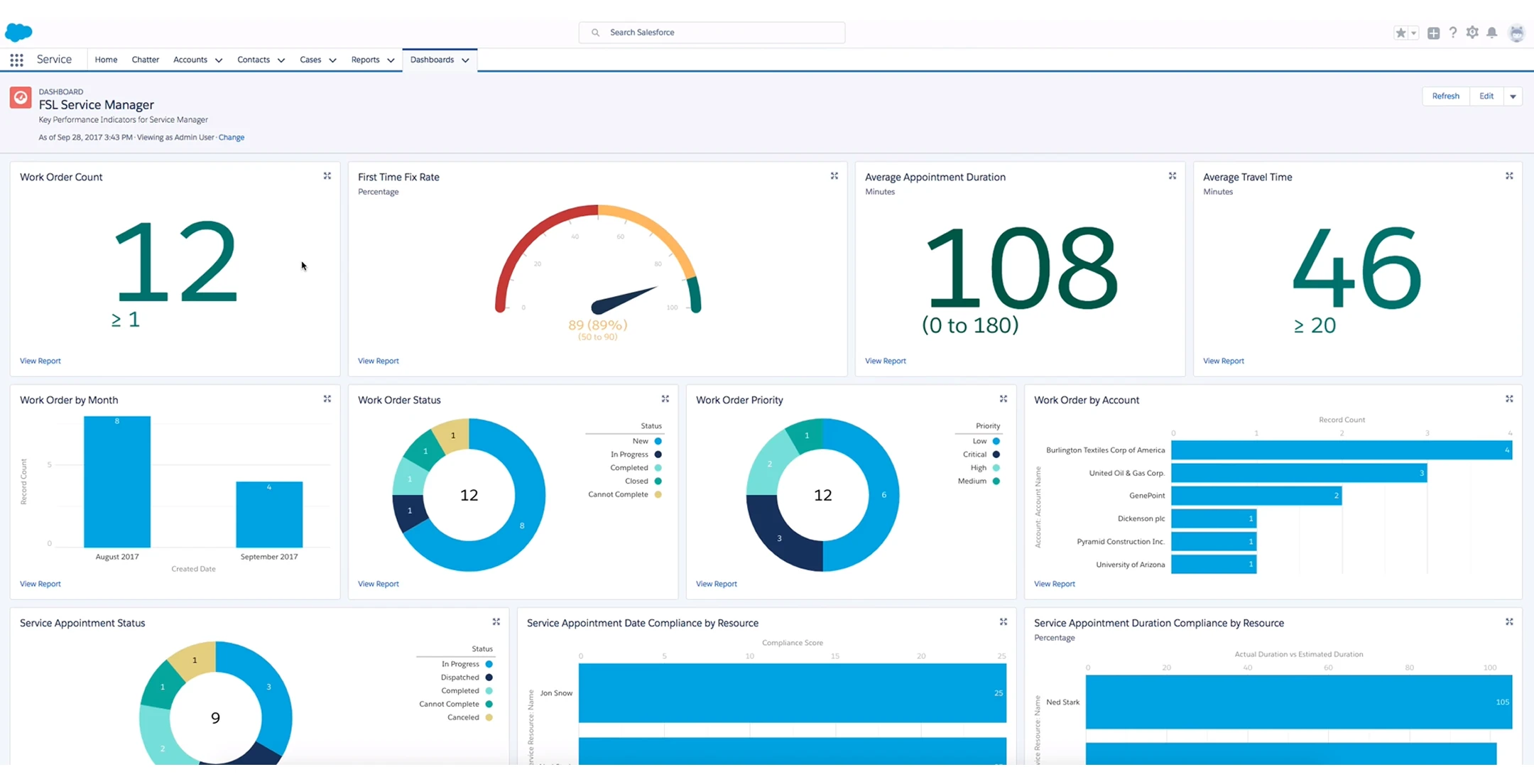Expand the Contacts tab dropdown chevron

pos(281,60)
